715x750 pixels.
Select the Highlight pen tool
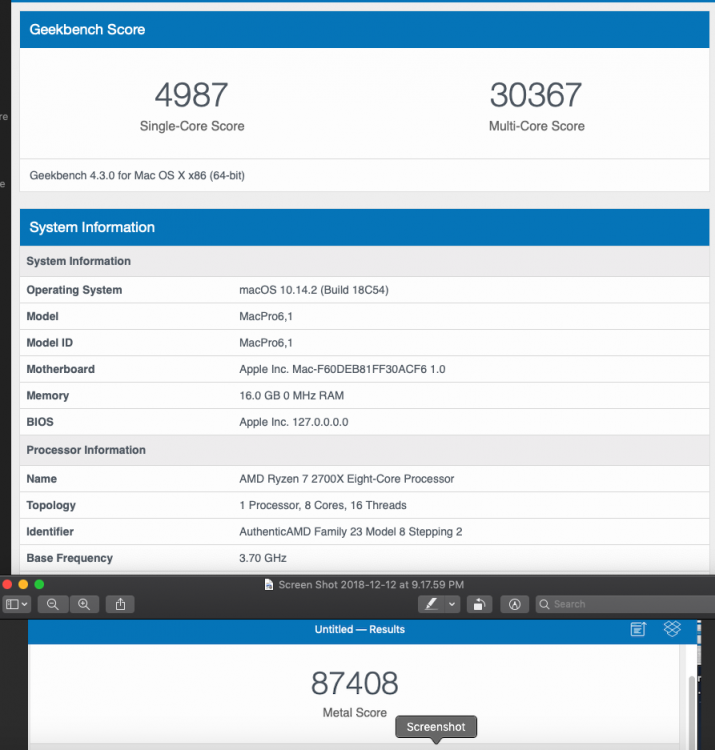(x=431, y=604)
